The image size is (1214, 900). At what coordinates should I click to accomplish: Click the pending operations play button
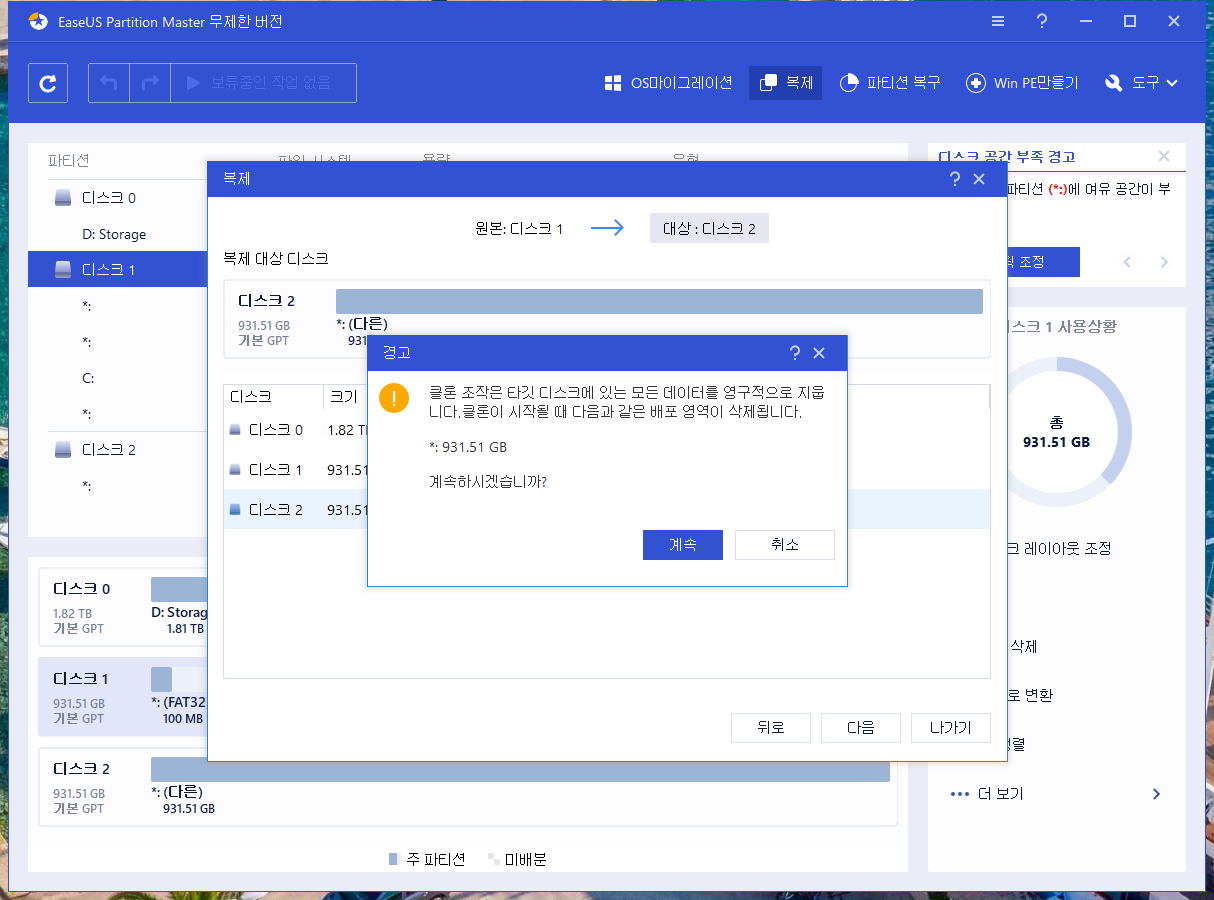coord(263,83)
